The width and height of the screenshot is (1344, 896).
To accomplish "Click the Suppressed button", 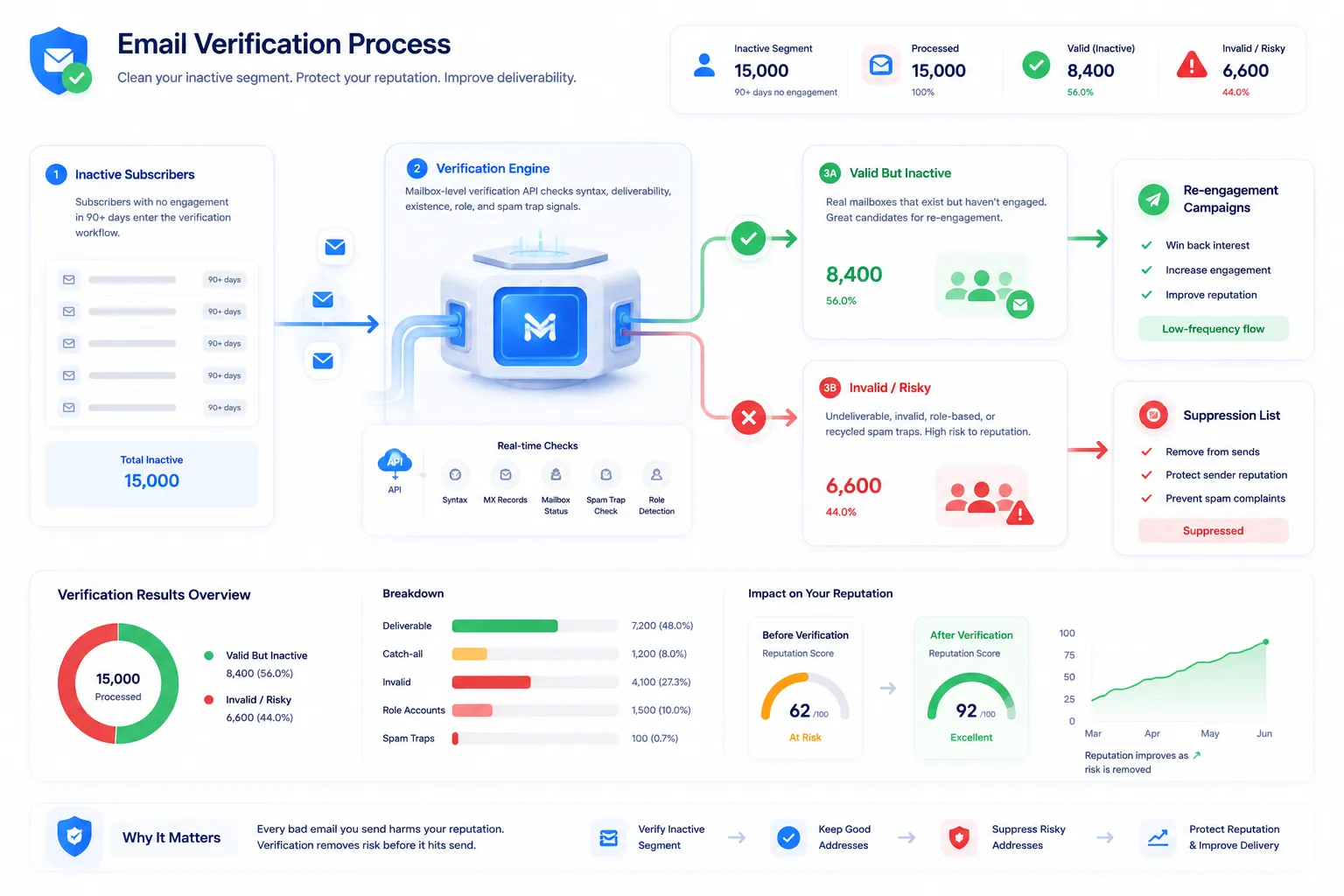I will 1213,530.
